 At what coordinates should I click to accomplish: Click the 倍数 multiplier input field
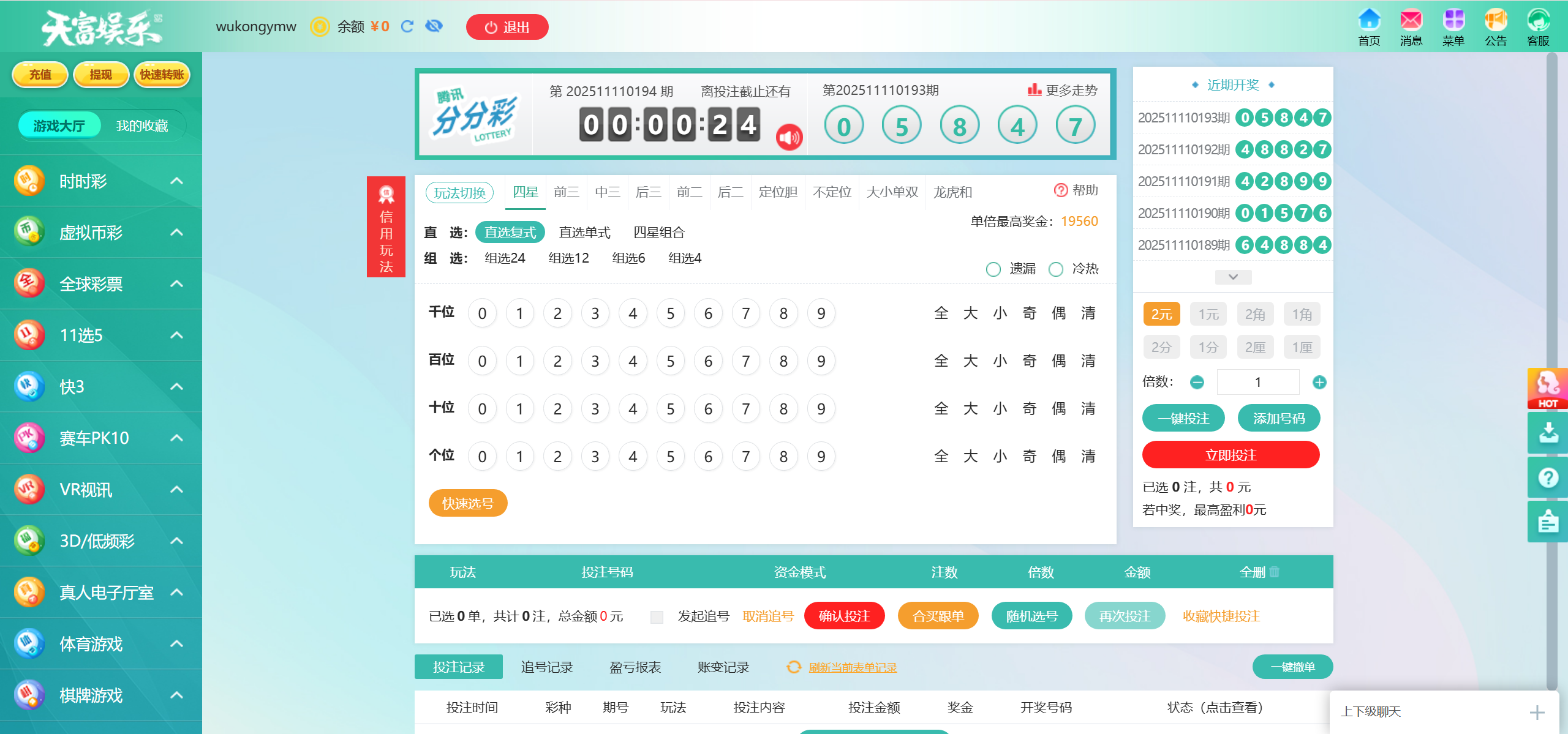[x=1257, y=383]
